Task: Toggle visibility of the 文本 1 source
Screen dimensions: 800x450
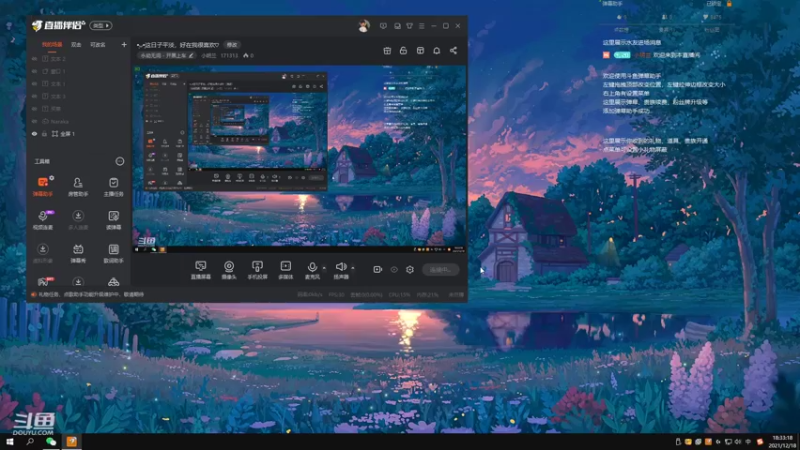Action: pyautogui.click(x=34, y=84)
